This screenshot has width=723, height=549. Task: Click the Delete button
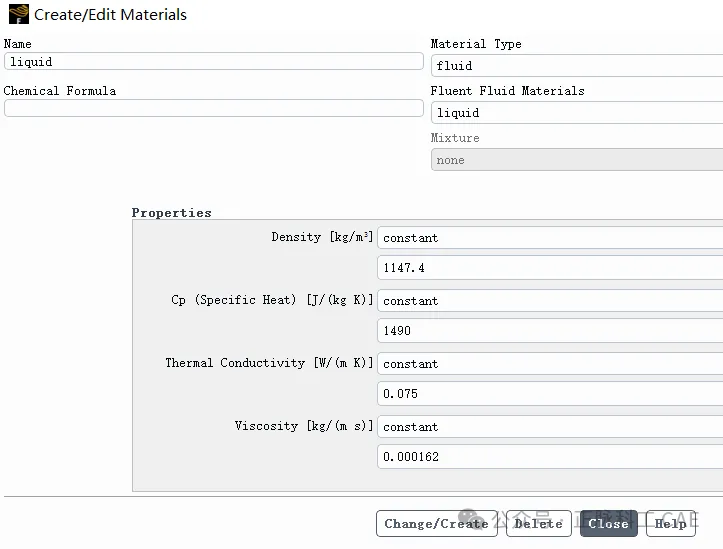coord(539,524)
